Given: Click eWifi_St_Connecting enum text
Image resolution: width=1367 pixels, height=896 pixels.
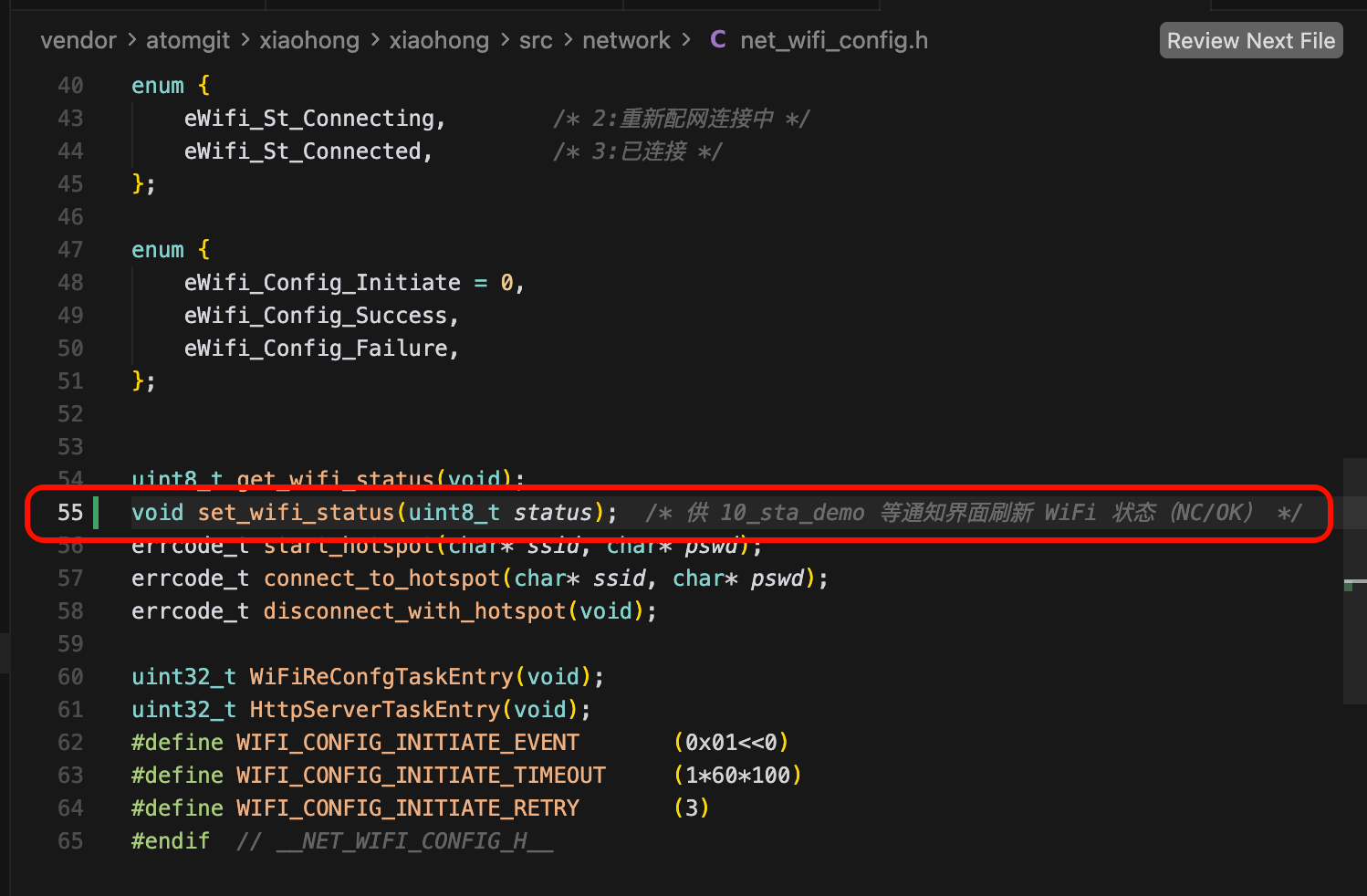Looking at the screenshot, I should pos(308,119).
